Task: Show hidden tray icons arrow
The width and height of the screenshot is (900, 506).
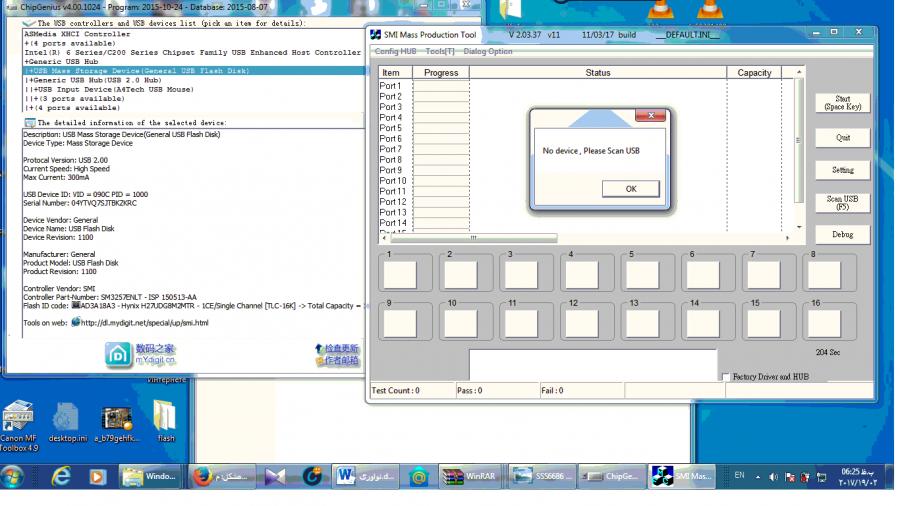Action: (758, 477)
